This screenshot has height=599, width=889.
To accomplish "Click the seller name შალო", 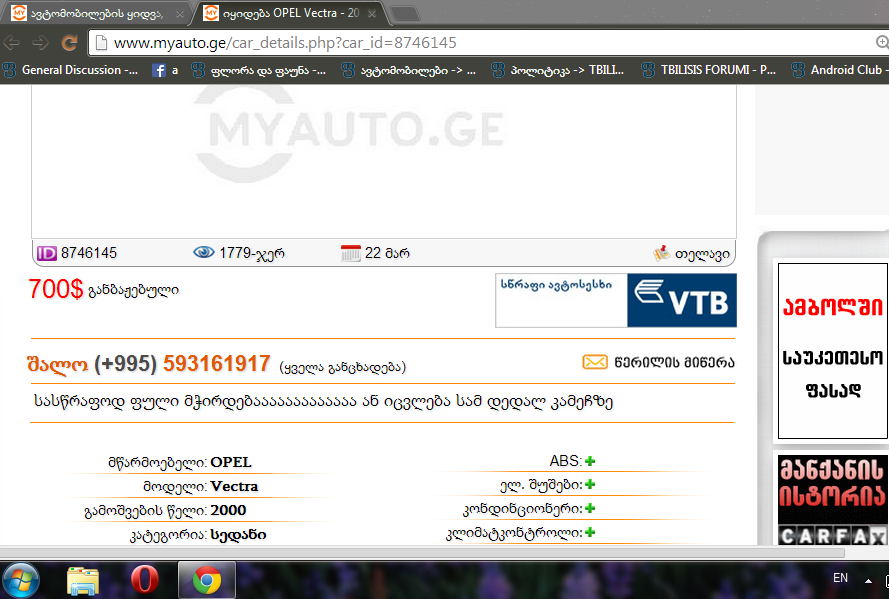I will tap(57, 364).
